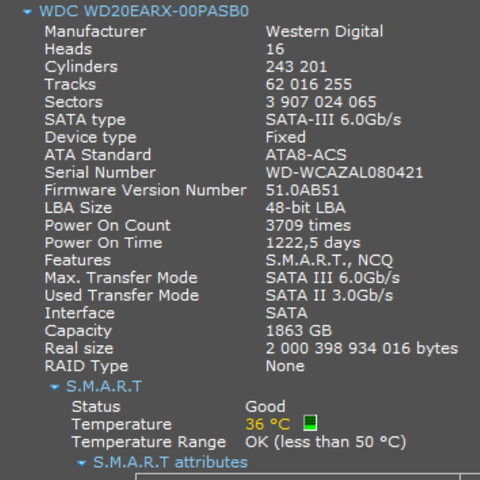Select the RAID Type row label
The width and height of the screenshot is (480, 480).
(87, 366)
